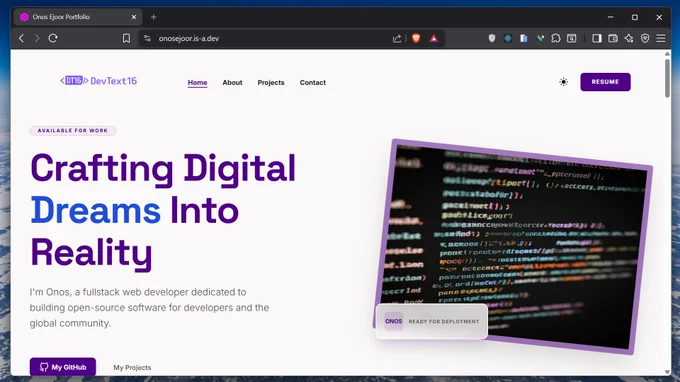The width and height of the screenshot is (680, 382).
Task: Click the page vertical scrollbar thumb
Action: [667, 78]
